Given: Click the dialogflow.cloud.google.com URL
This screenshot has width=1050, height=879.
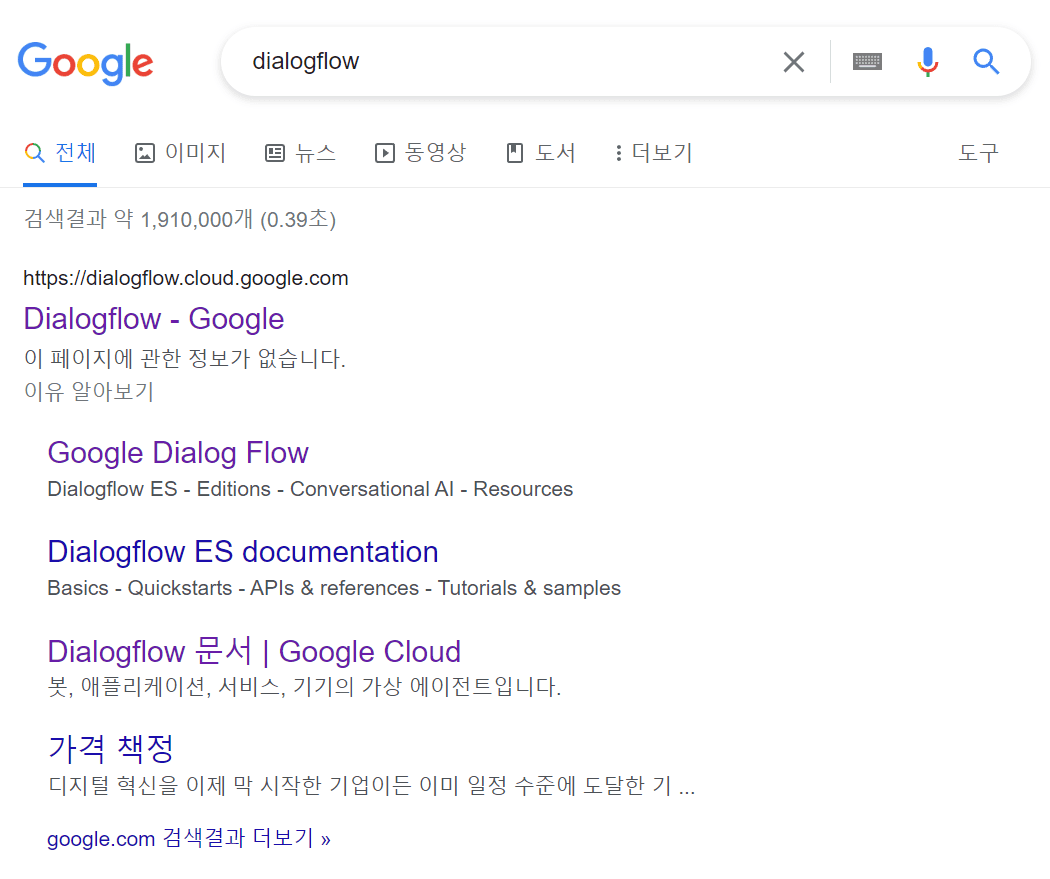Looking at the screenshot, I should point(185,278).
